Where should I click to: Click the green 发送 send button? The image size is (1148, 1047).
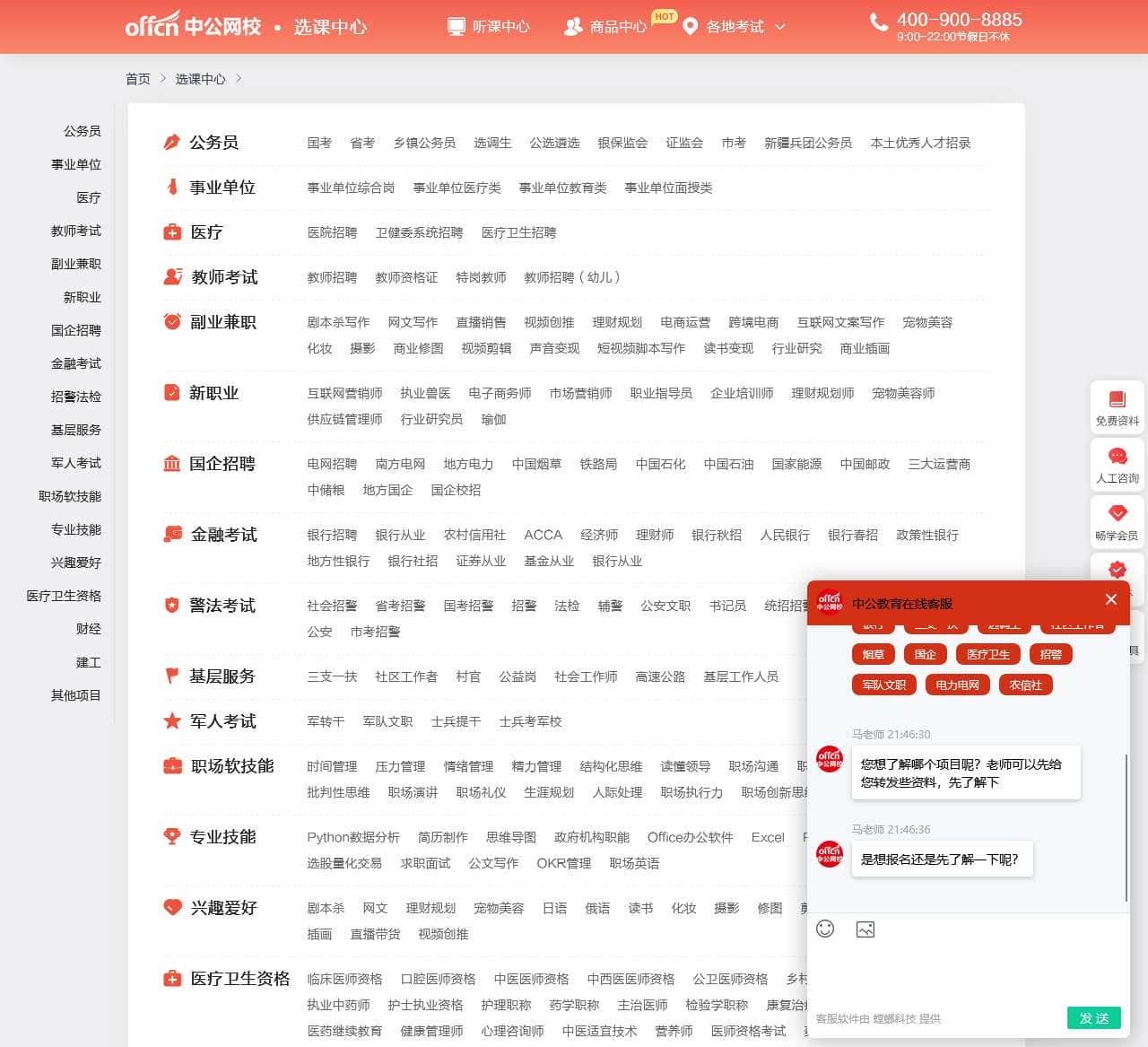(1094, 1018)
